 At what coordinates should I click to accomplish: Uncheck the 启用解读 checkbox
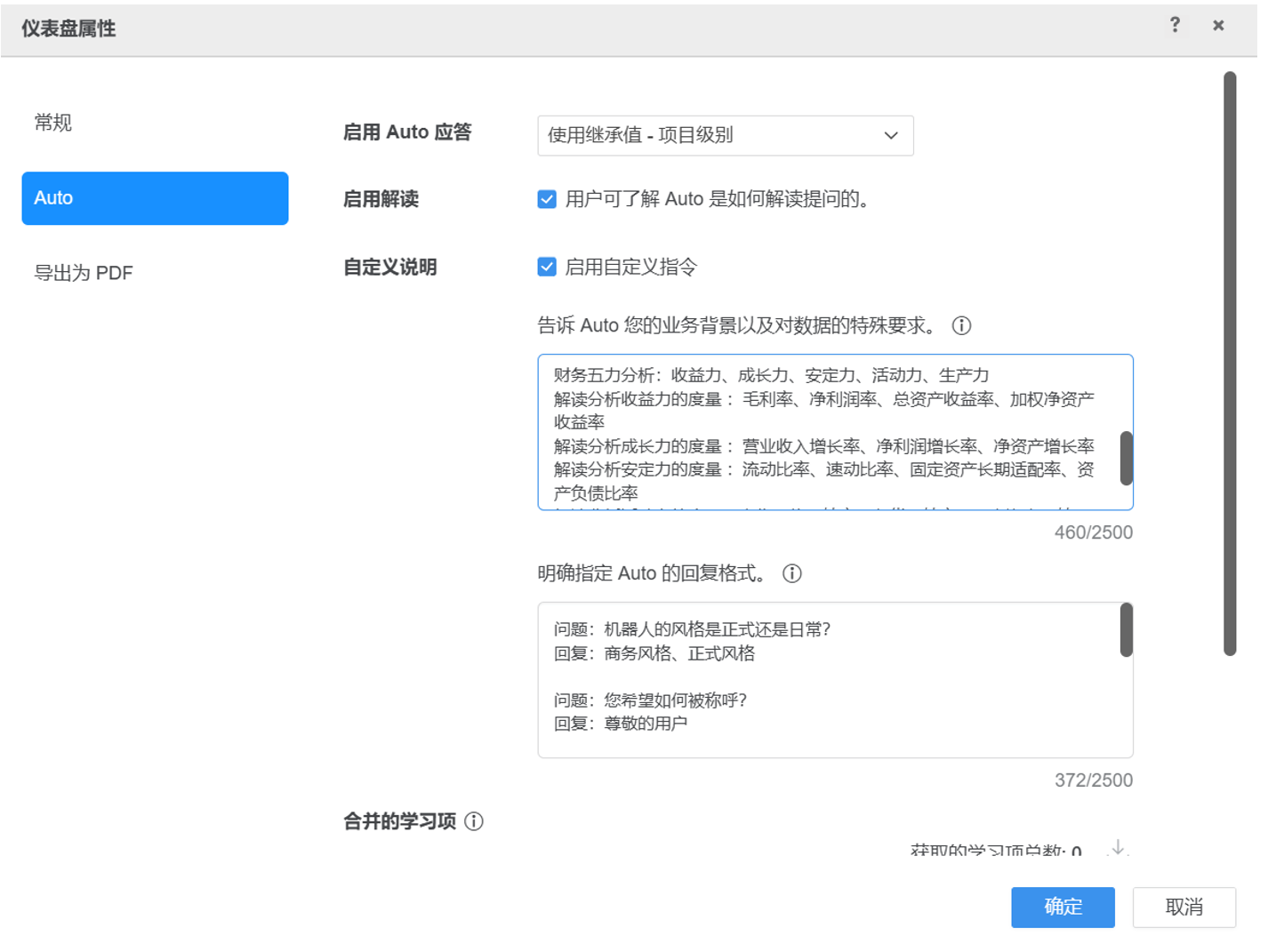click(x=546, y=200)
